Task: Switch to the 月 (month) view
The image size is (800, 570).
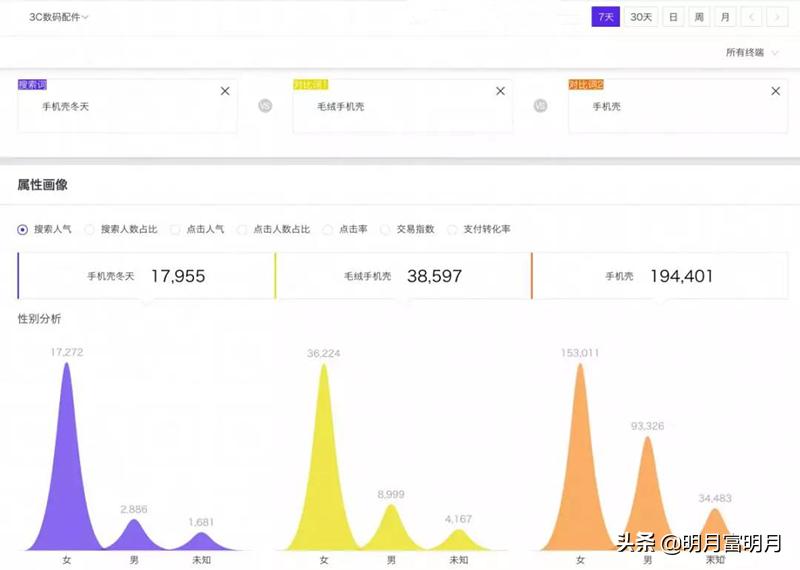Action: pyautogui.click(x=725, y=17)
